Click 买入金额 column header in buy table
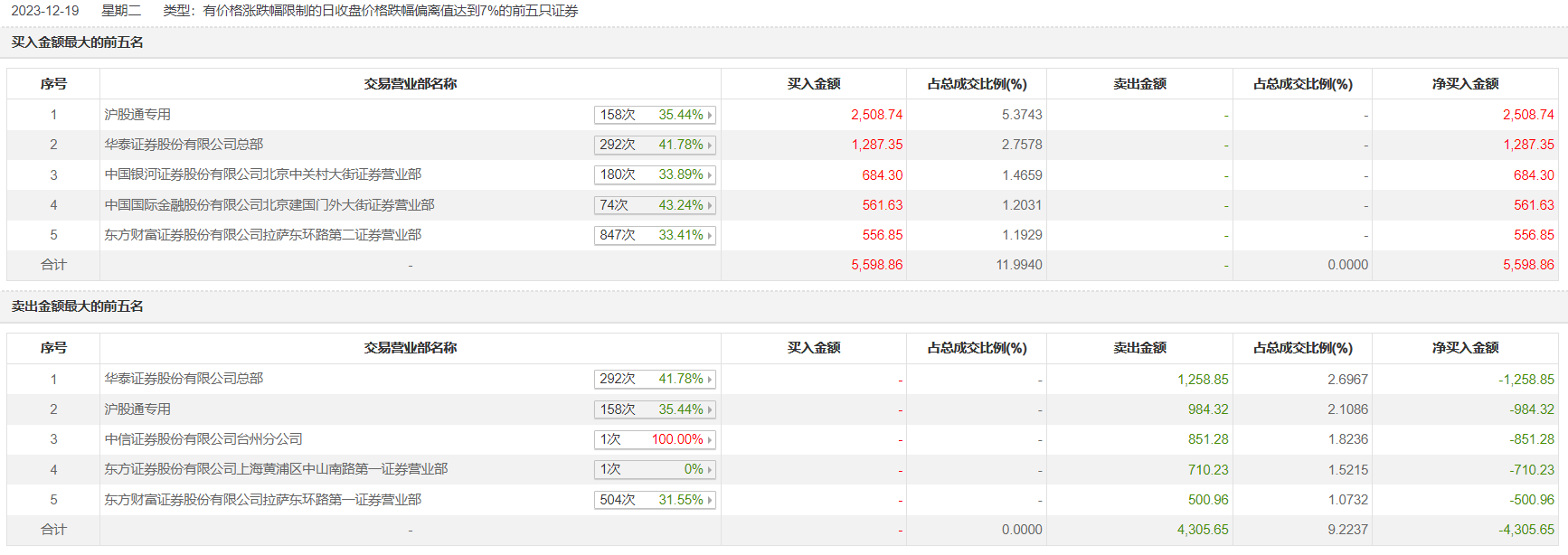 (x=813, y=84)
